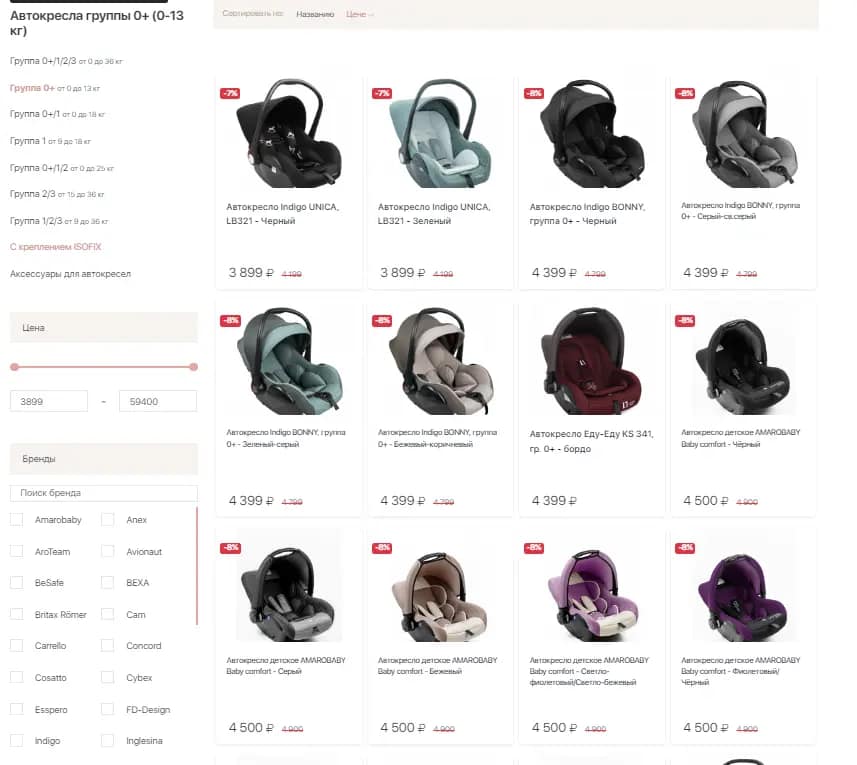The width and height of the screenshot is (857, 765).
Task: Tick the Amarobaby brand checkbox
Action: point(17,520)
